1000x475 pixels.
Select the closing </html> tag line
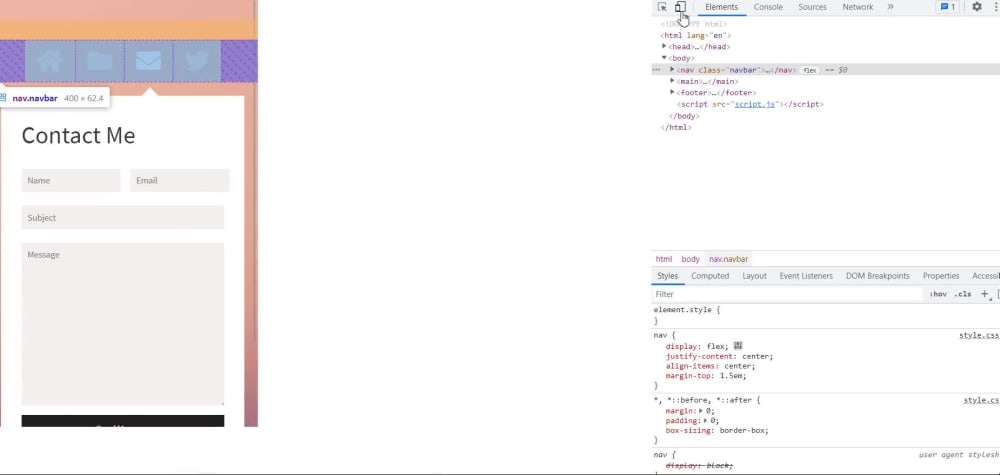click(x=676, y=128)
